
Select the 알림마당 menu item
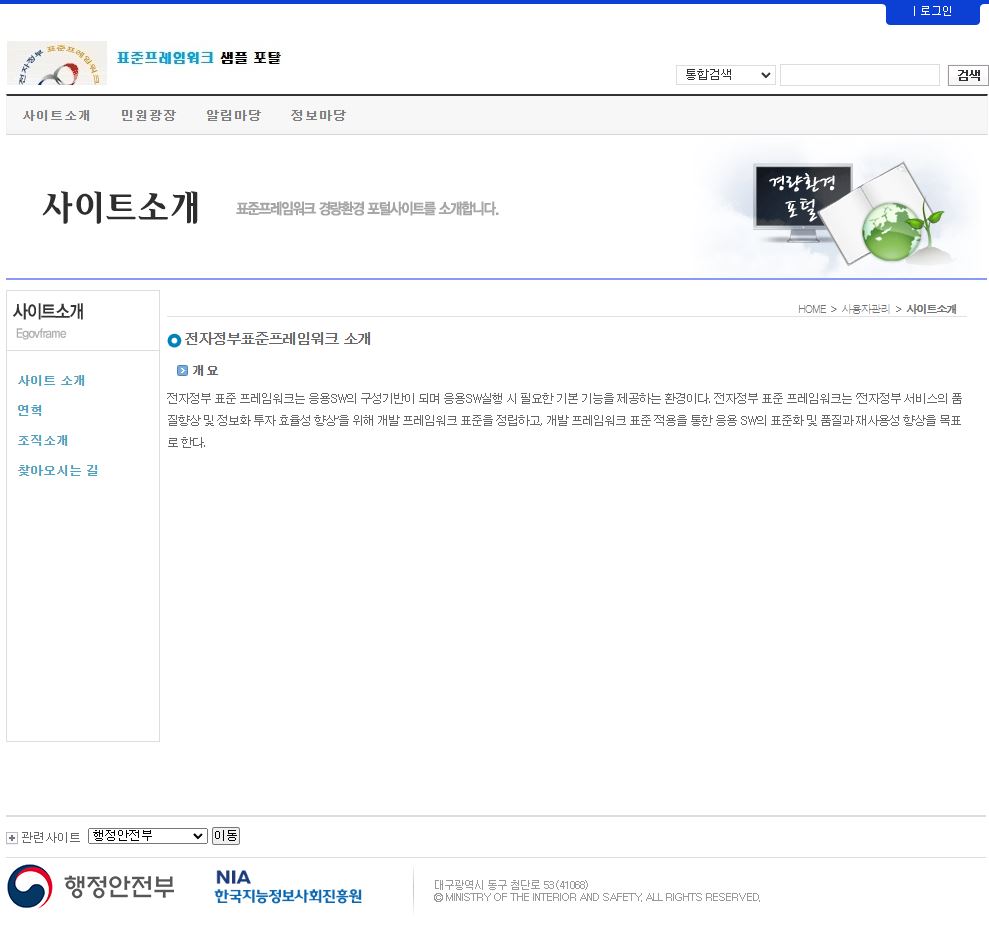click(x=233, y=116)
